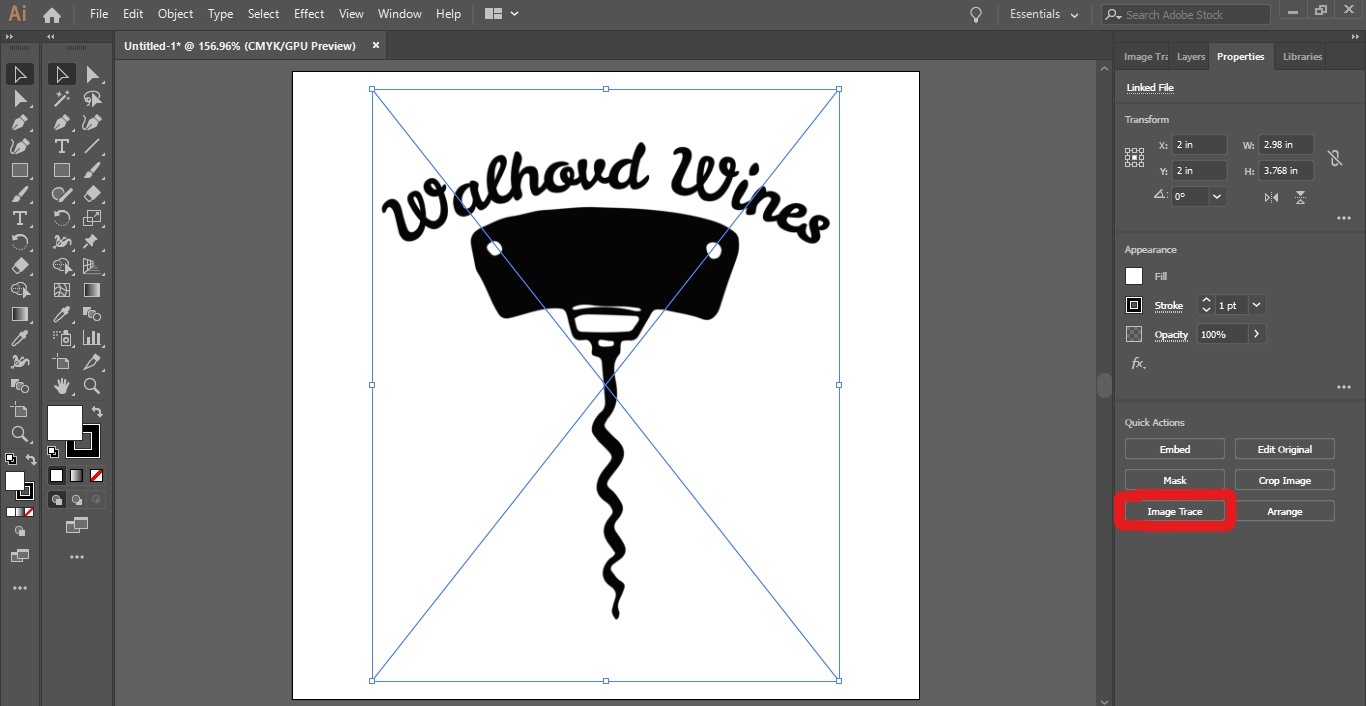Set fill to None in the two-column toolbar
The width and height of the screenshot is (1366, 706).
coord(96,476)
